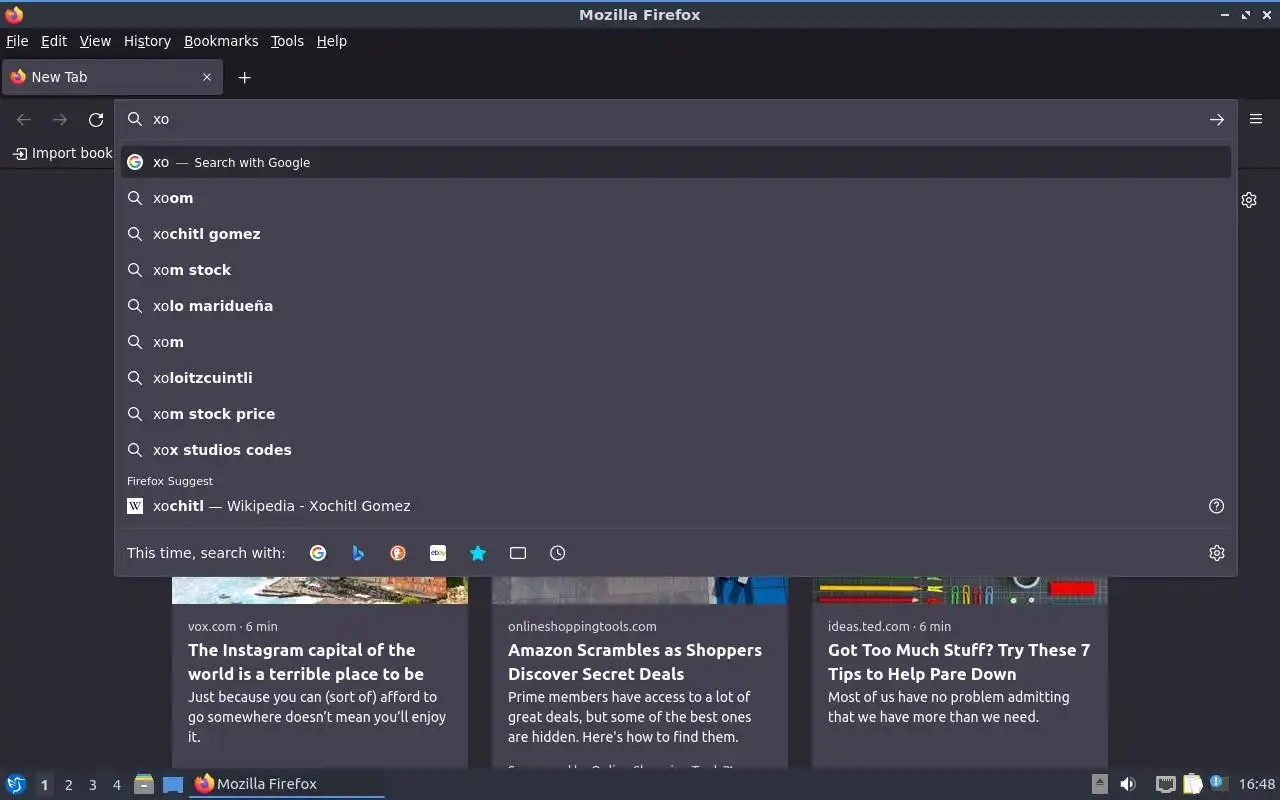Select the 'xoloitzcuintli' suggestion
This screenshot has width=1280, height=800.
[x=676, y=378]
